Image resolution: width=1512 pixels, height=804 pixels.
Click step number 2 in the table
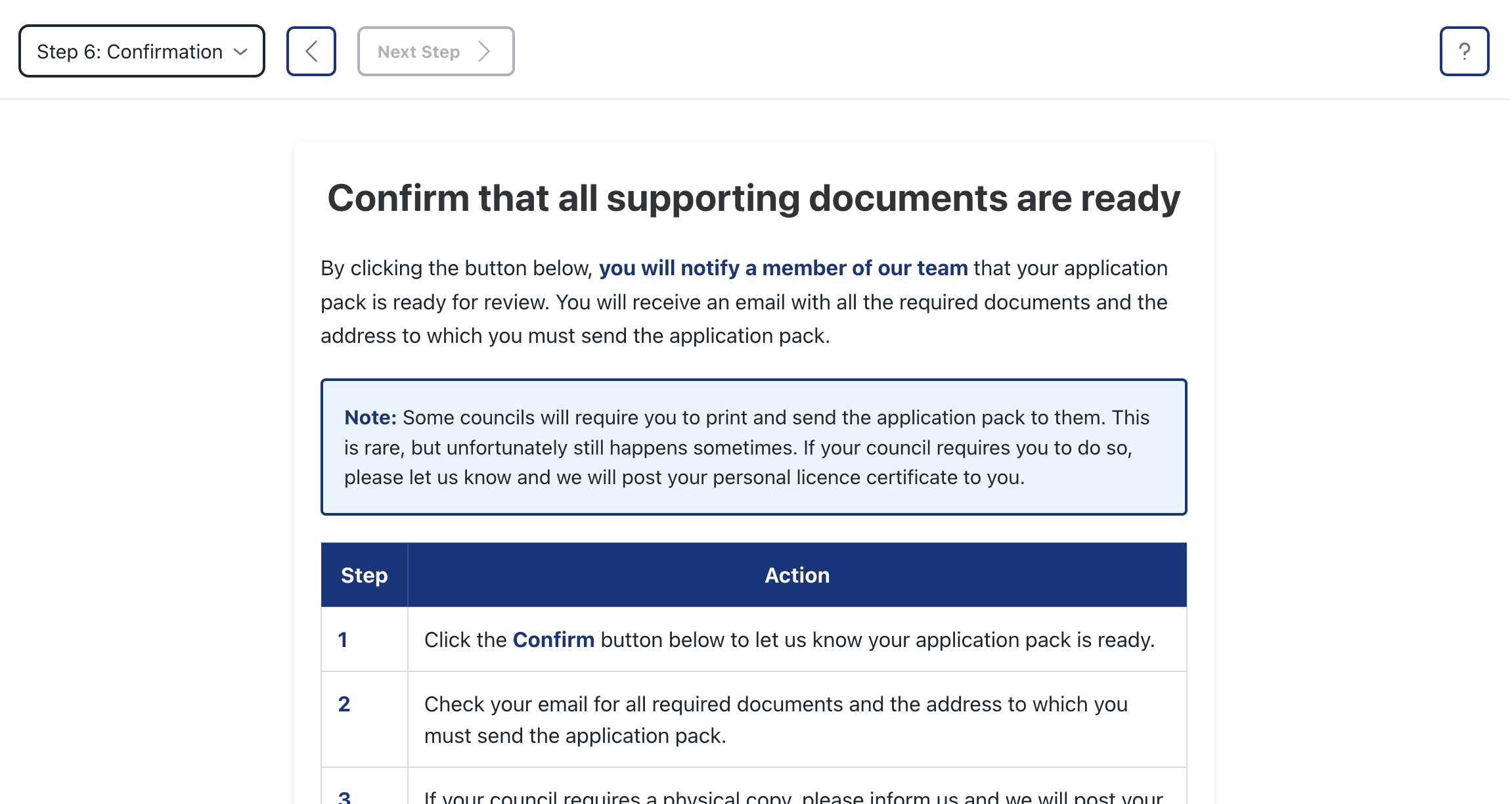tap(344, 703)
